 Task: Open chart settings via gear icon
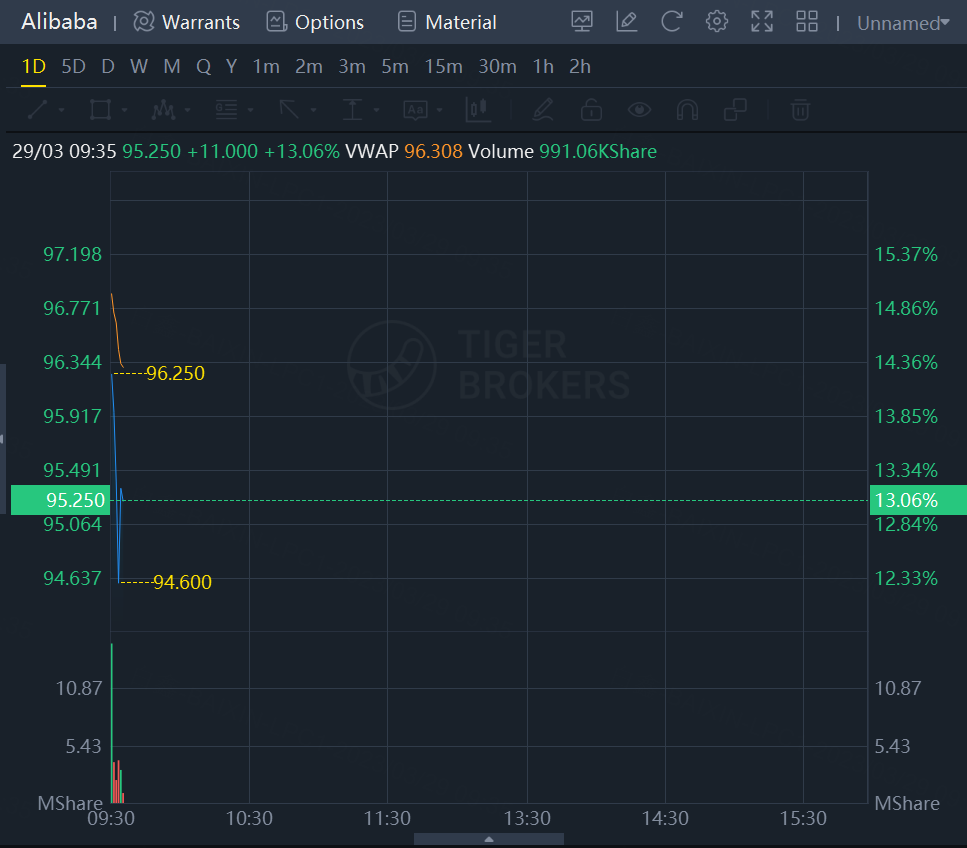[x=717, y=22]
